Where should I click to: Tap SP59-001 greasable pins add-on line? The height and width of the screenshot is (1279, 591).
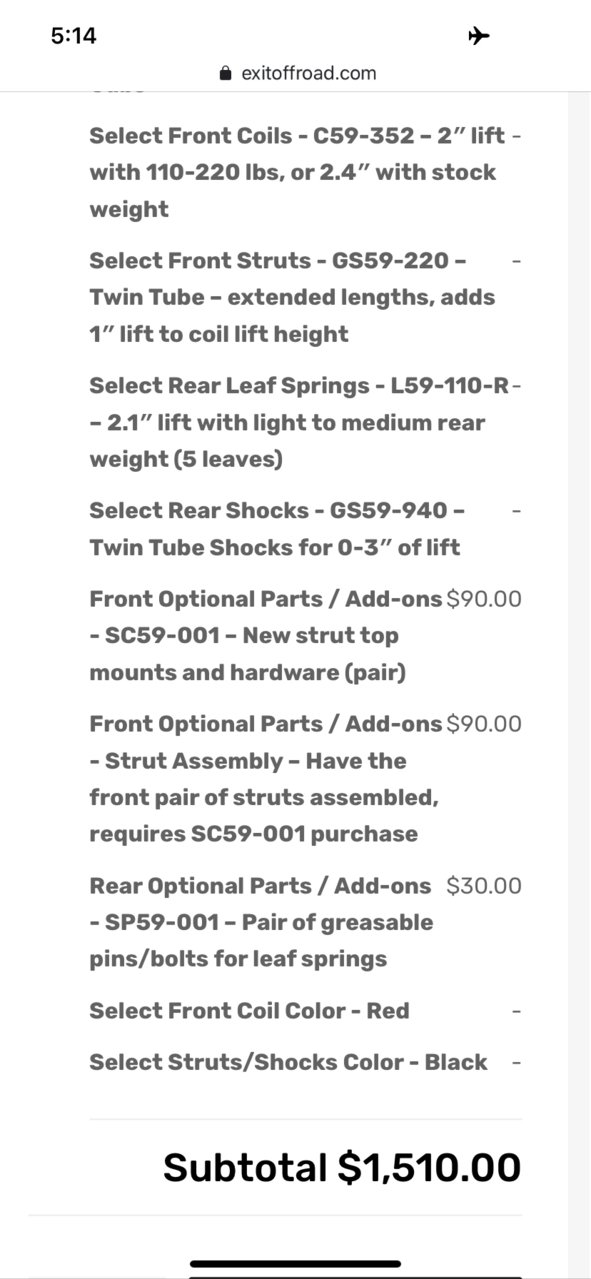tap(261, 922)
